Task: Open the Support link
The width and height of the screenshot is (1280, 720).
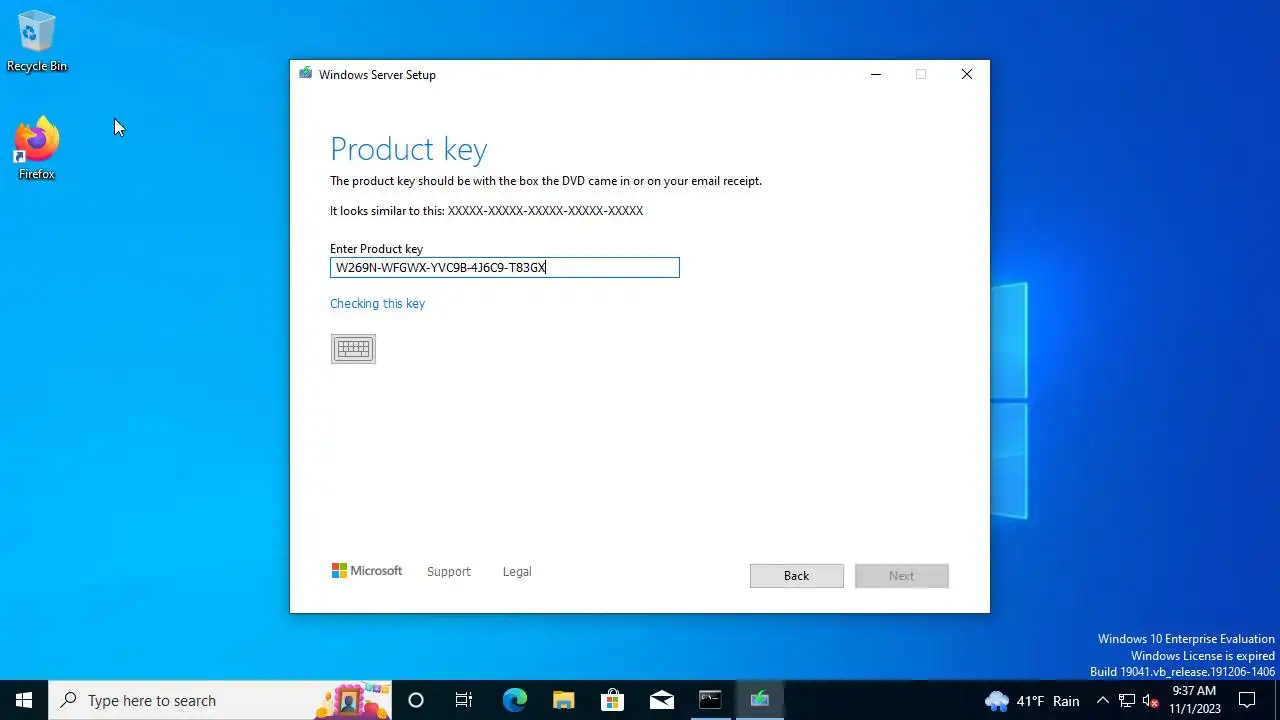Action: click(x=448, y=572)
